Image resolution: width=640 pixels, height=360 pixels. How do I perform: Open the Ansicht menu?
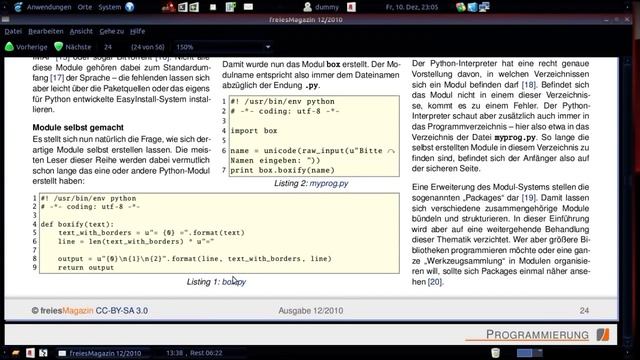81,31
